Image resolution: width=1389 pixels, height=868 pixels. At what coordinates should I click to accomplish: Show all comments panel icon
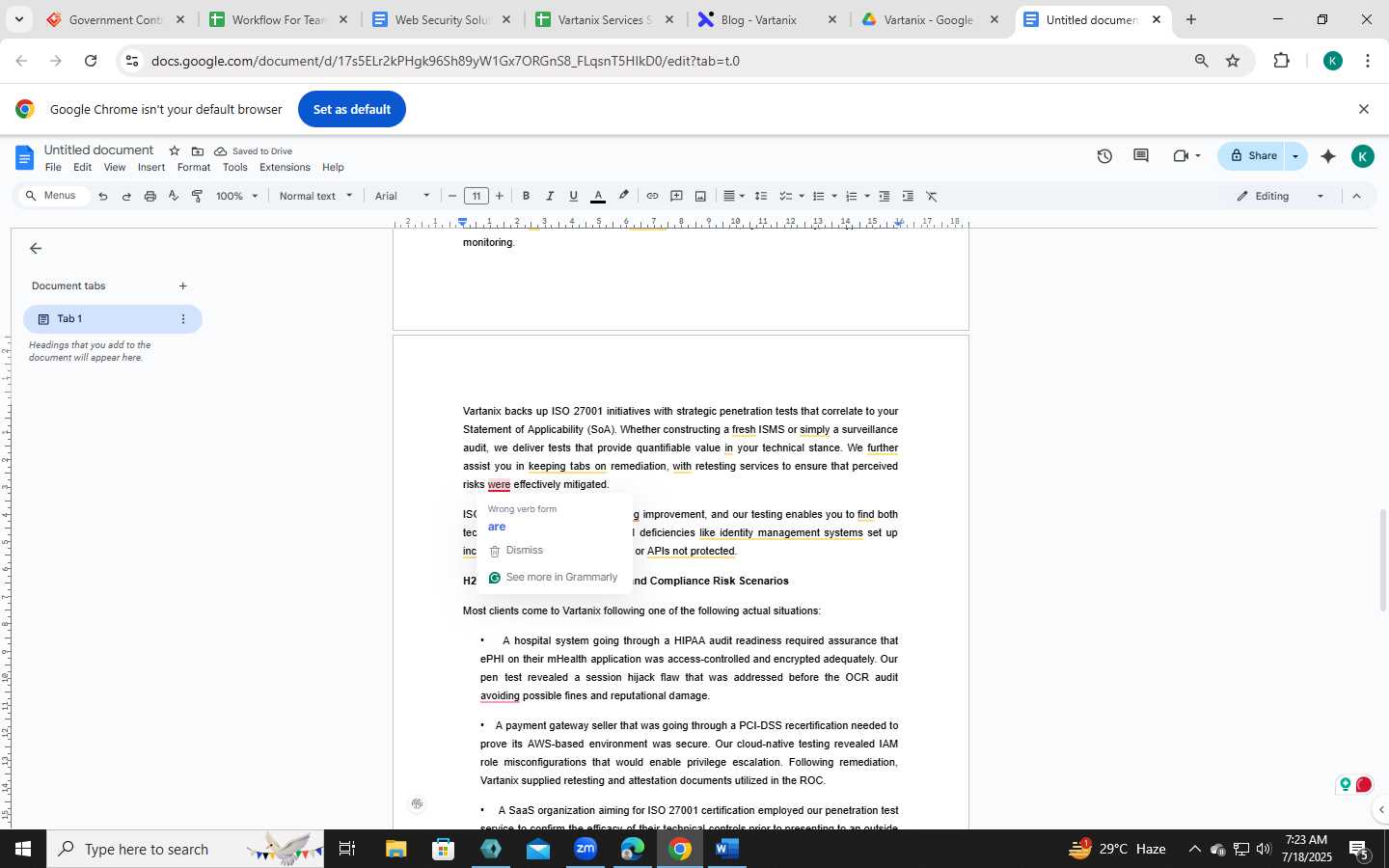(1141, 156)
